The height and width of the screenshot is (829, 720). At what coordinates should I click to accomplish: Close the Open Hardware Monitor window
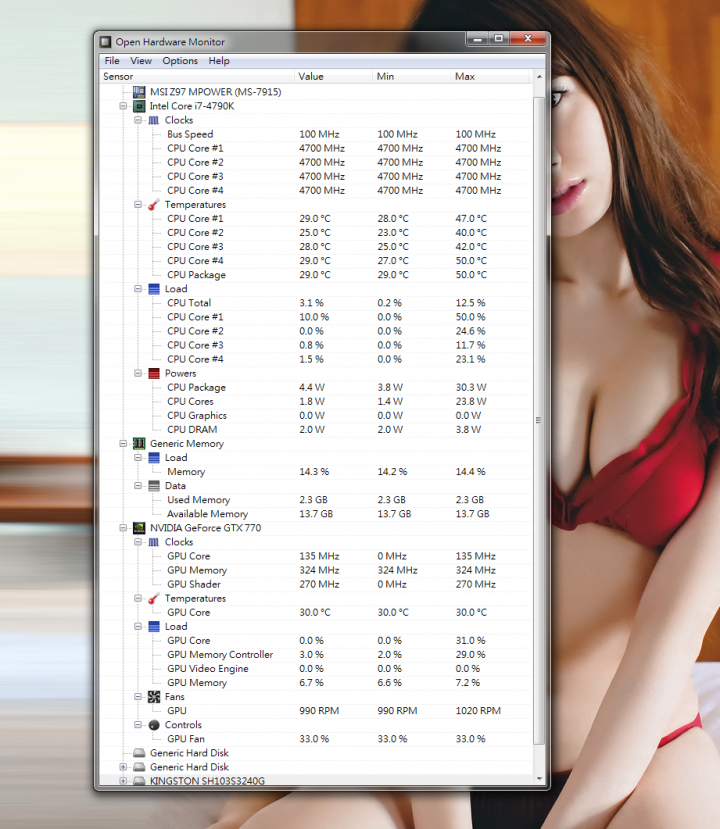coord(528,39)
